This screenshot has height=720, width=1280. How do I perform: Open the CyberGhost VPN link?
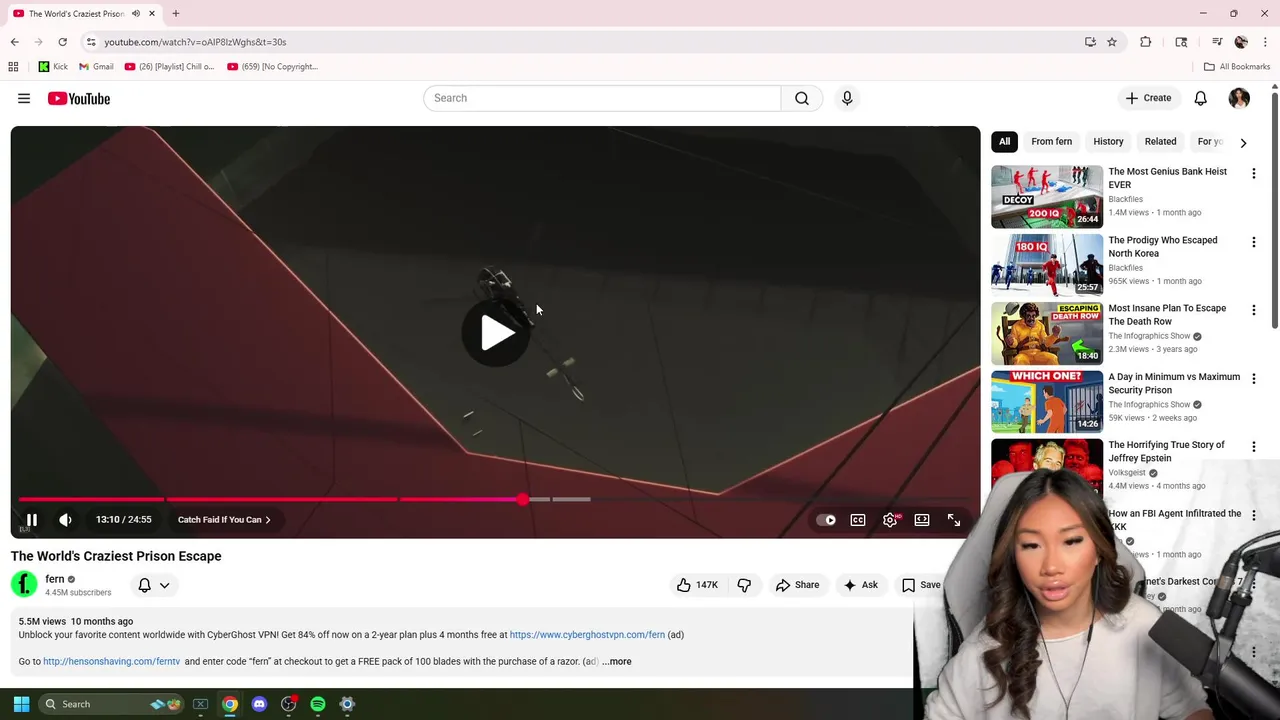[587, 635]
